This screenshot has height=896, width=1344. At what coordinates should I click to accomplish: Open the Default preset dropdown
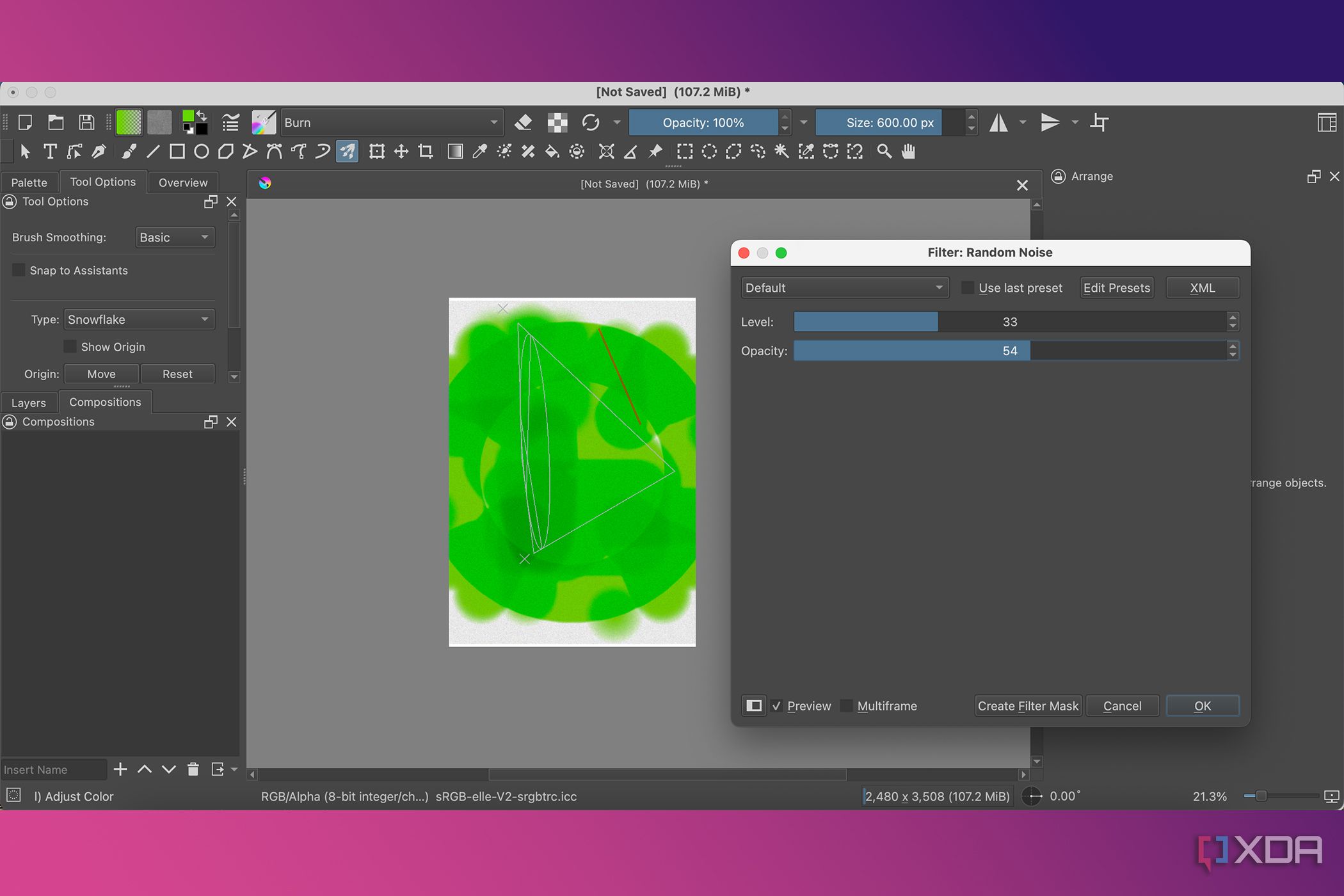845,288
